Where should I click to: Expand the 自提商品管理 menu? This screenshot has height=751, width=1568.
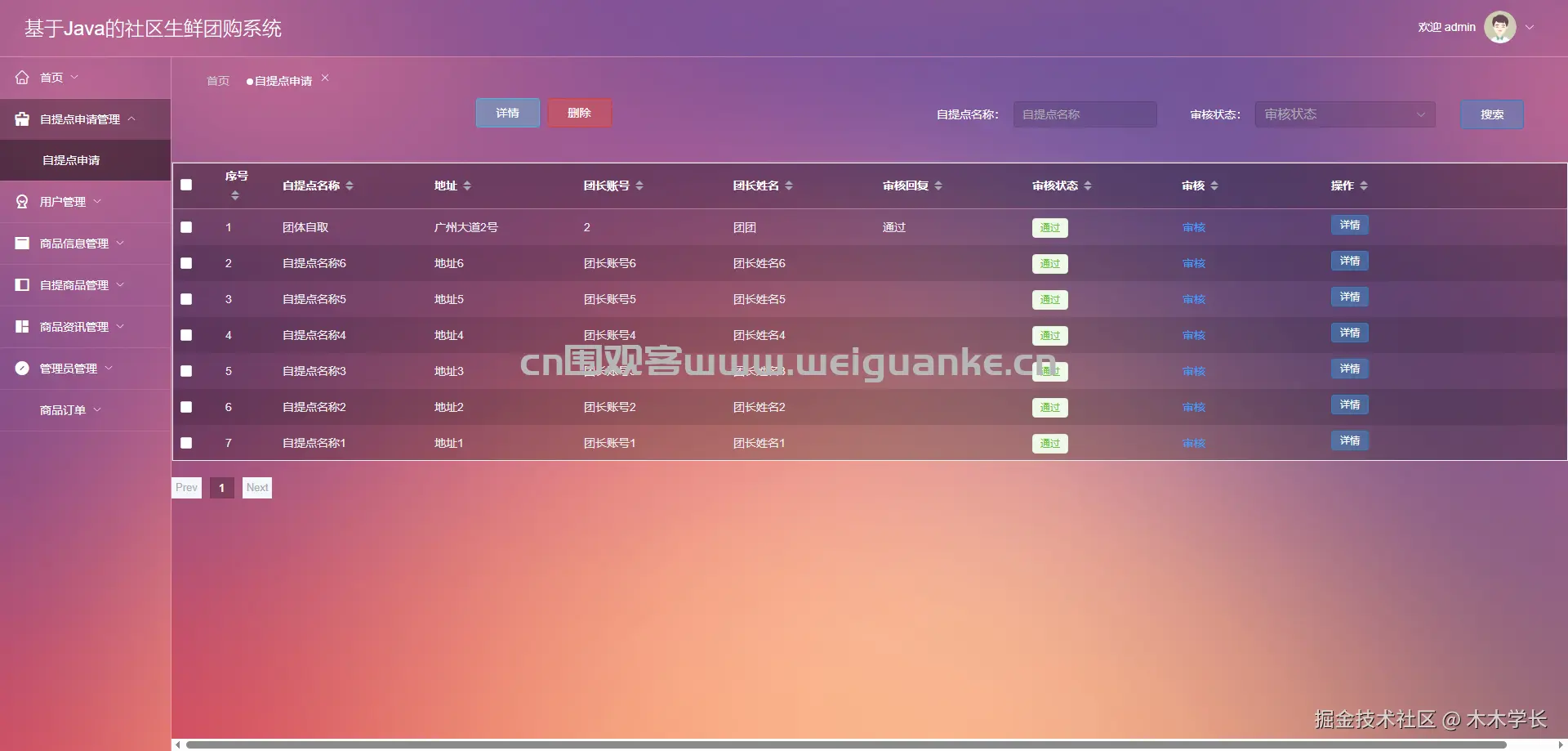click(120, 284)
